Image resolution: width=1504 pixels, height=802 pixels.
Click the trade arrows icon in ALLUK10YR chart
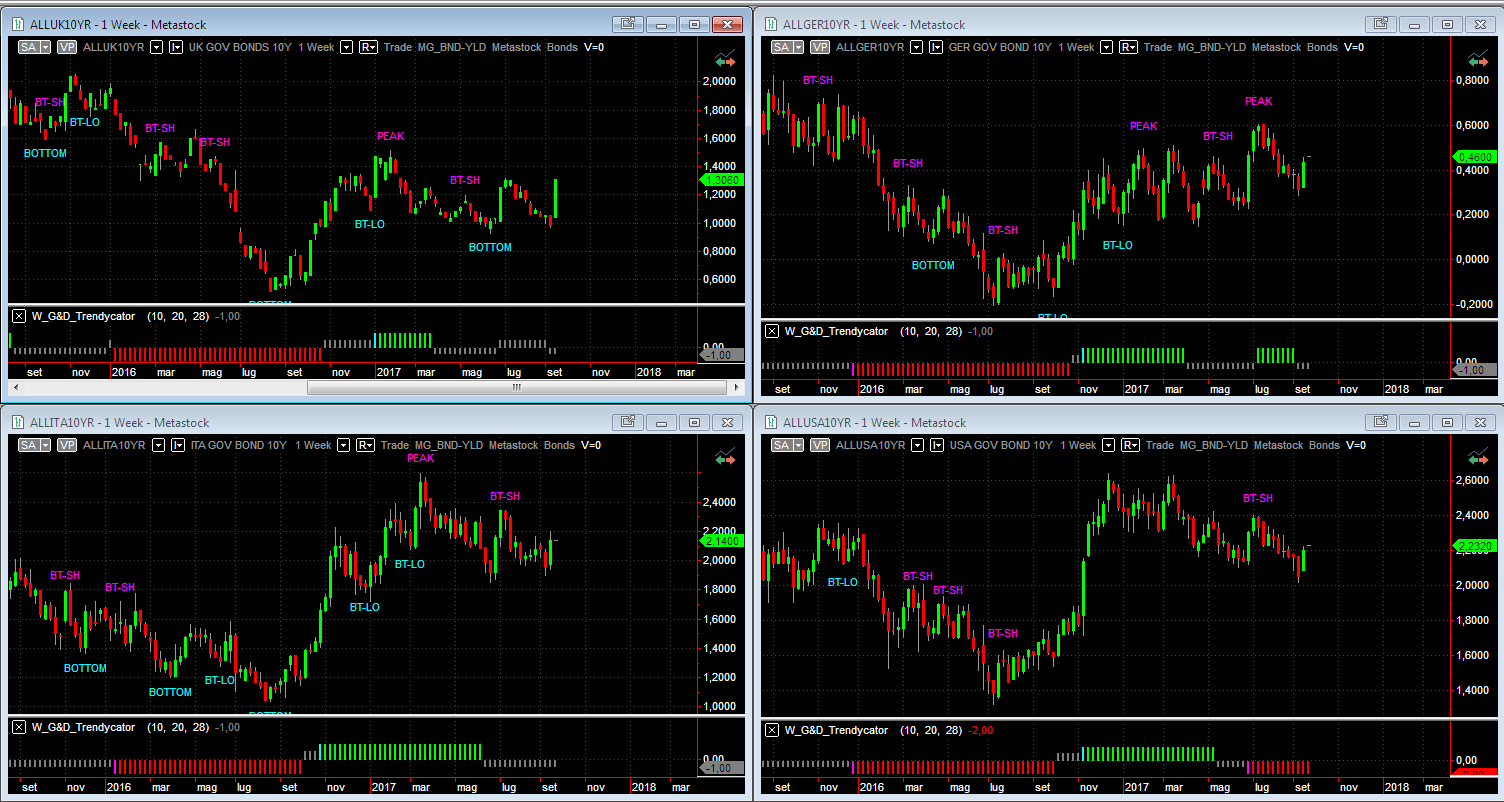pyautogui.click(x=725, y=59)
